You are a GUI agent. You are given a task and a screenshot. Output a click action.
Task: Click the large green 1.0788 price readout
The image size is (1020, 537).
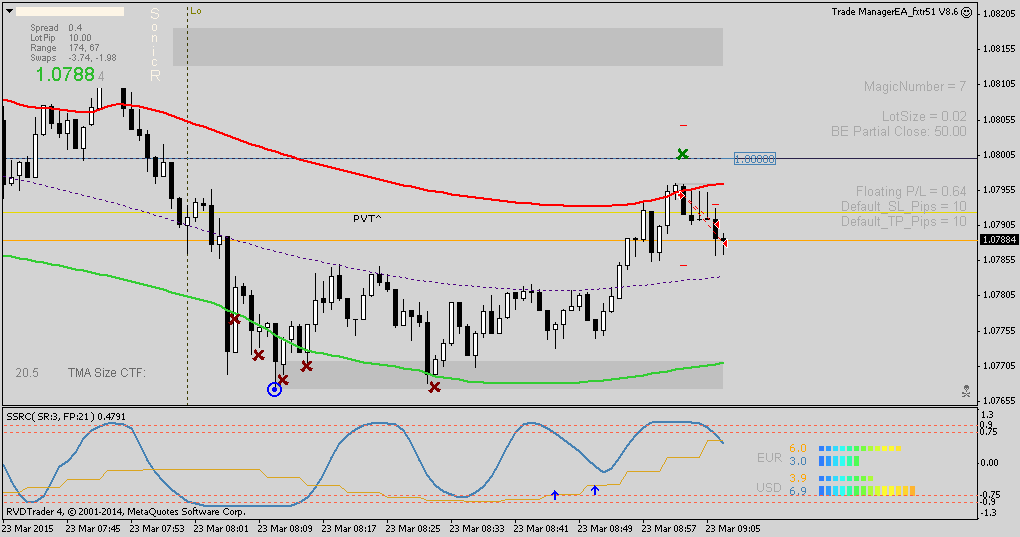[65, 75]
